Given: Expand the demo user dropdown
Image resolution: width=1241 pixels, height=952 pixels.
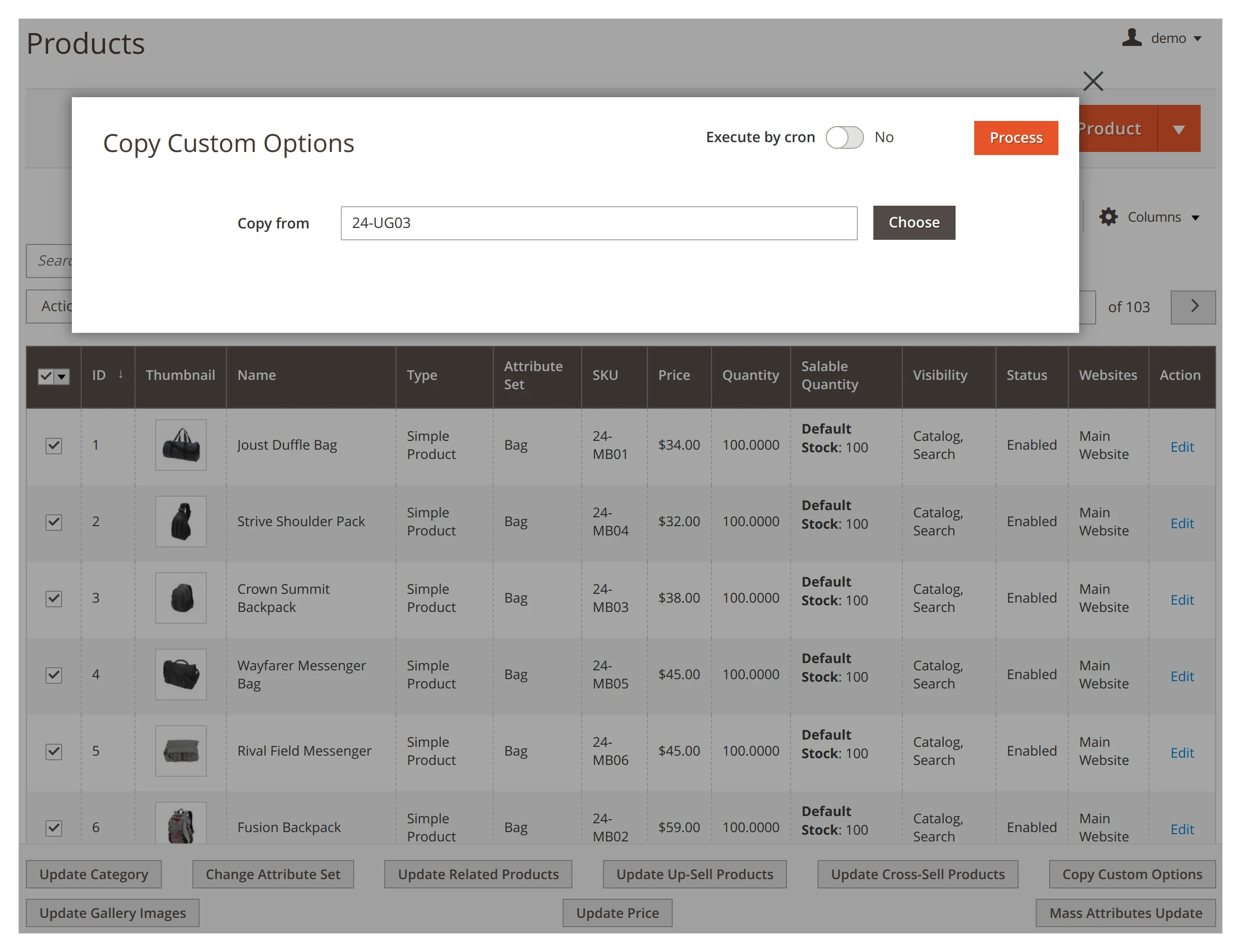Looking at the screenshot, I should (x=1198, y=38).
